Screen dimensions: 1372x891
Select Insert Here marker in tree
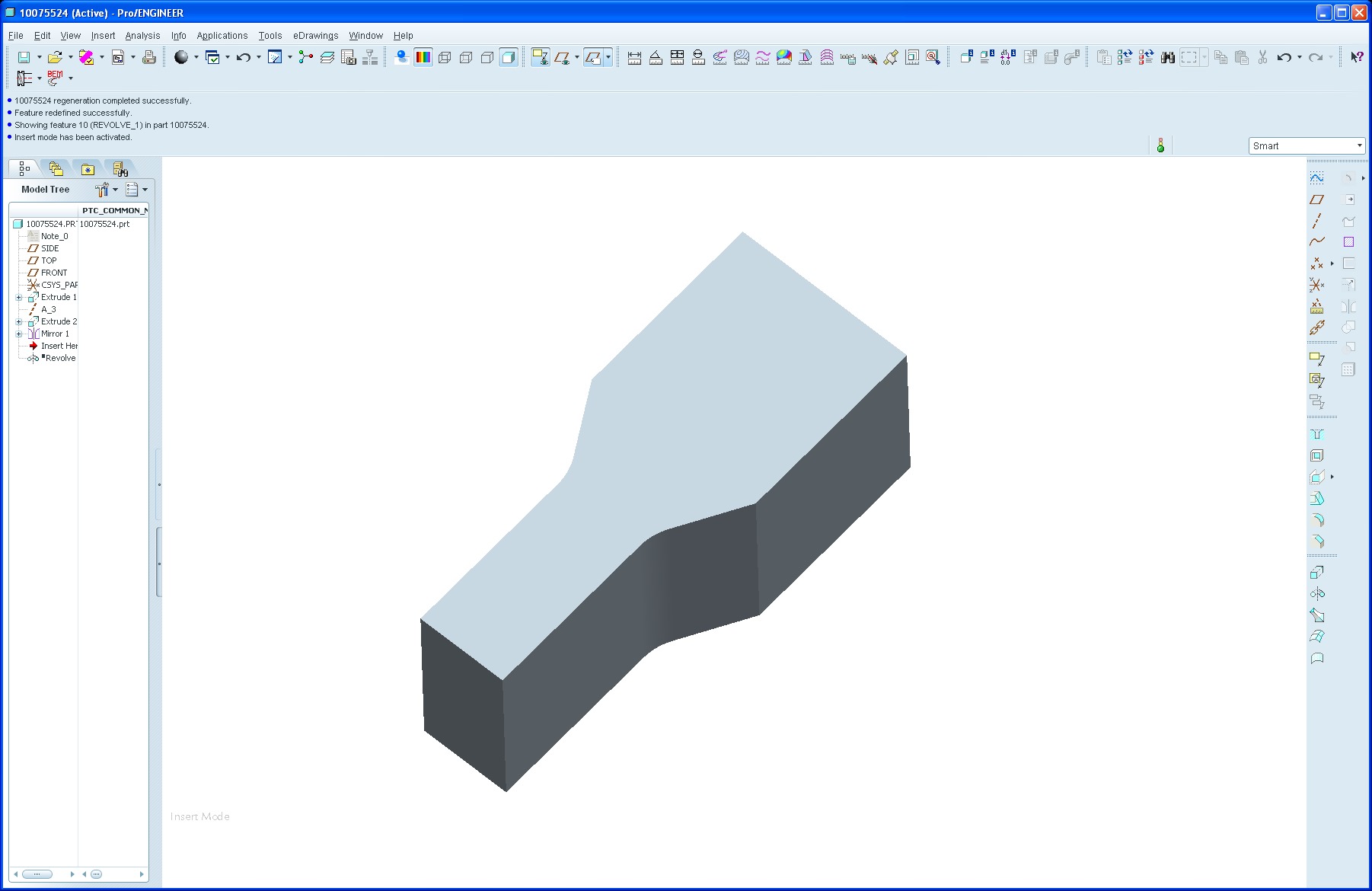[53, 346]
